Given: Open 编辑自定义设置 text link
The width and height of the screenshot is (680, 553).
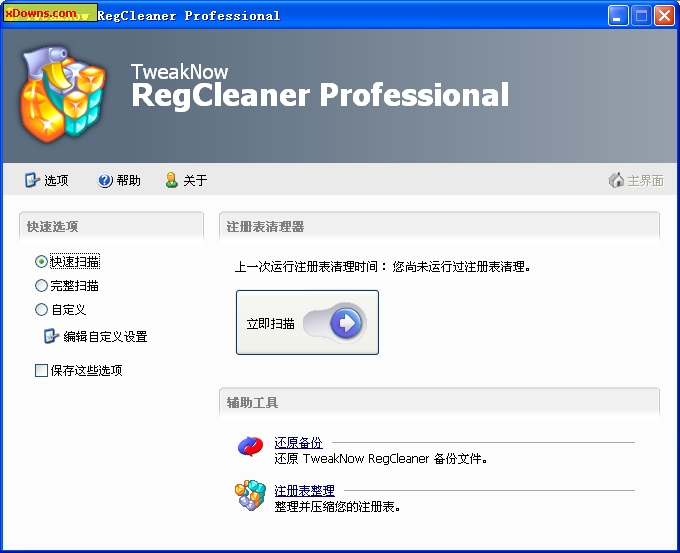Looking at the screenshot, I should click(105, 337).
